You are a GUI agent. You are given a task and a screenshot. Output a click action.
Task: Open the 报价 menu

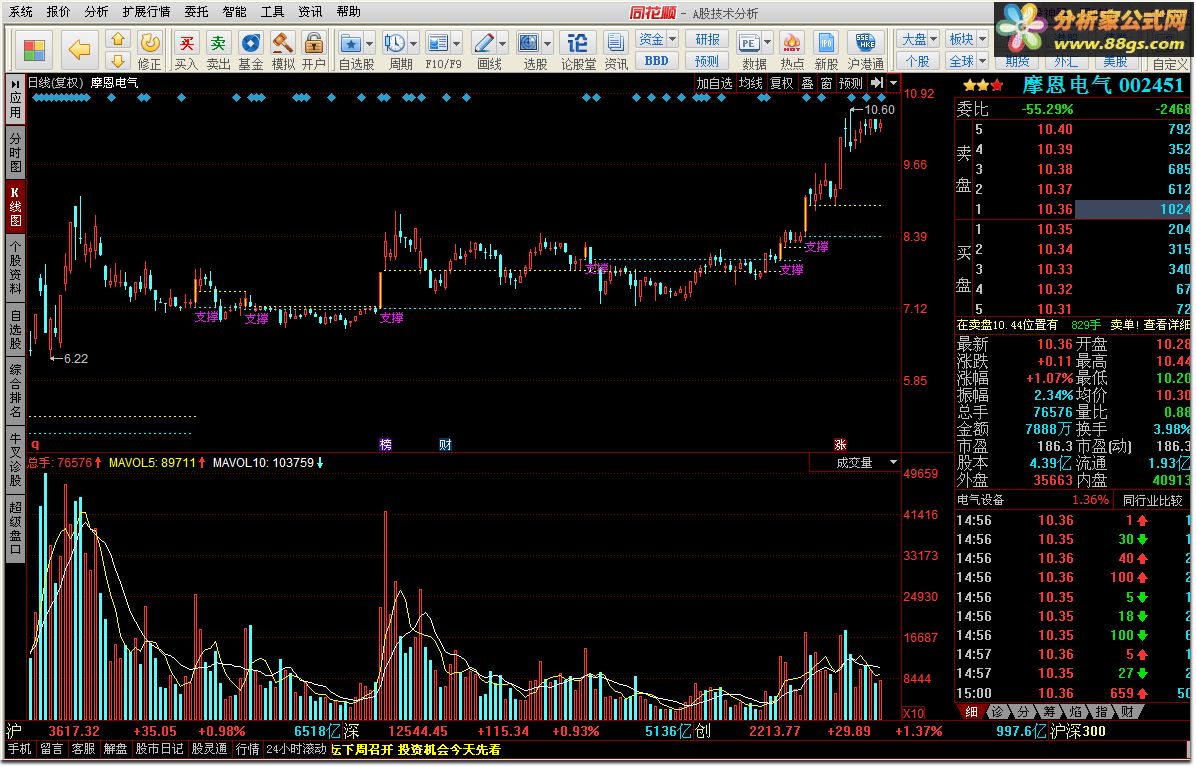58,12
